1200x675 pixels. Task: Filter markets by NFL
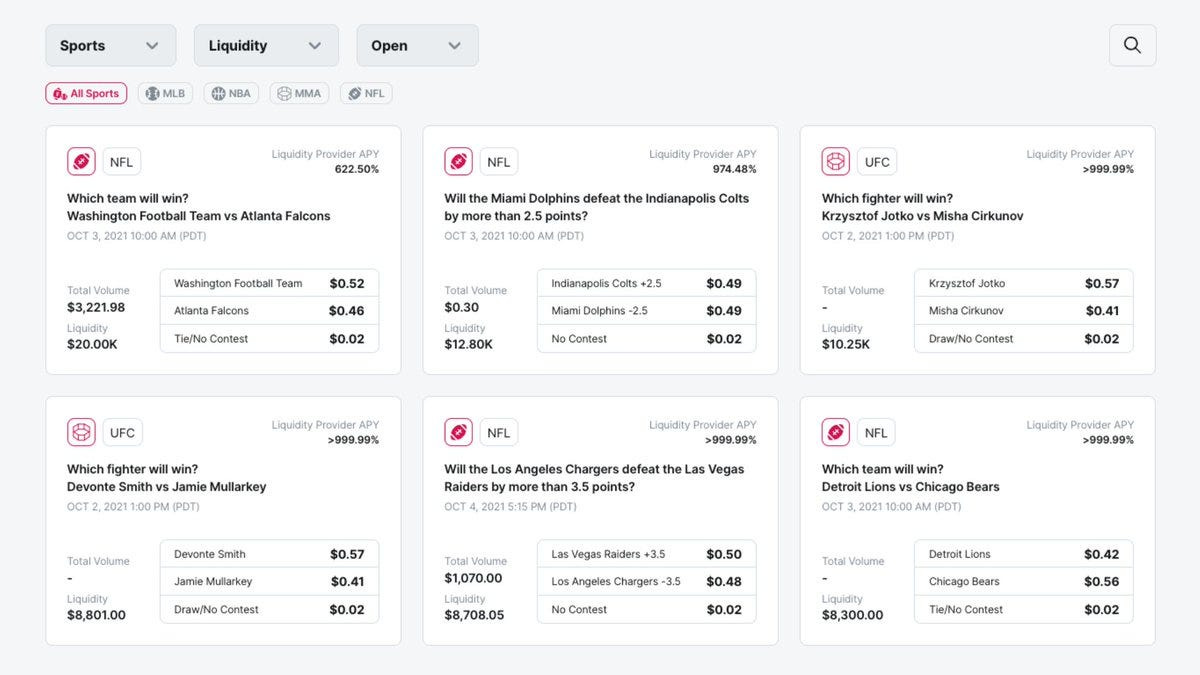[x=366, y=93]
